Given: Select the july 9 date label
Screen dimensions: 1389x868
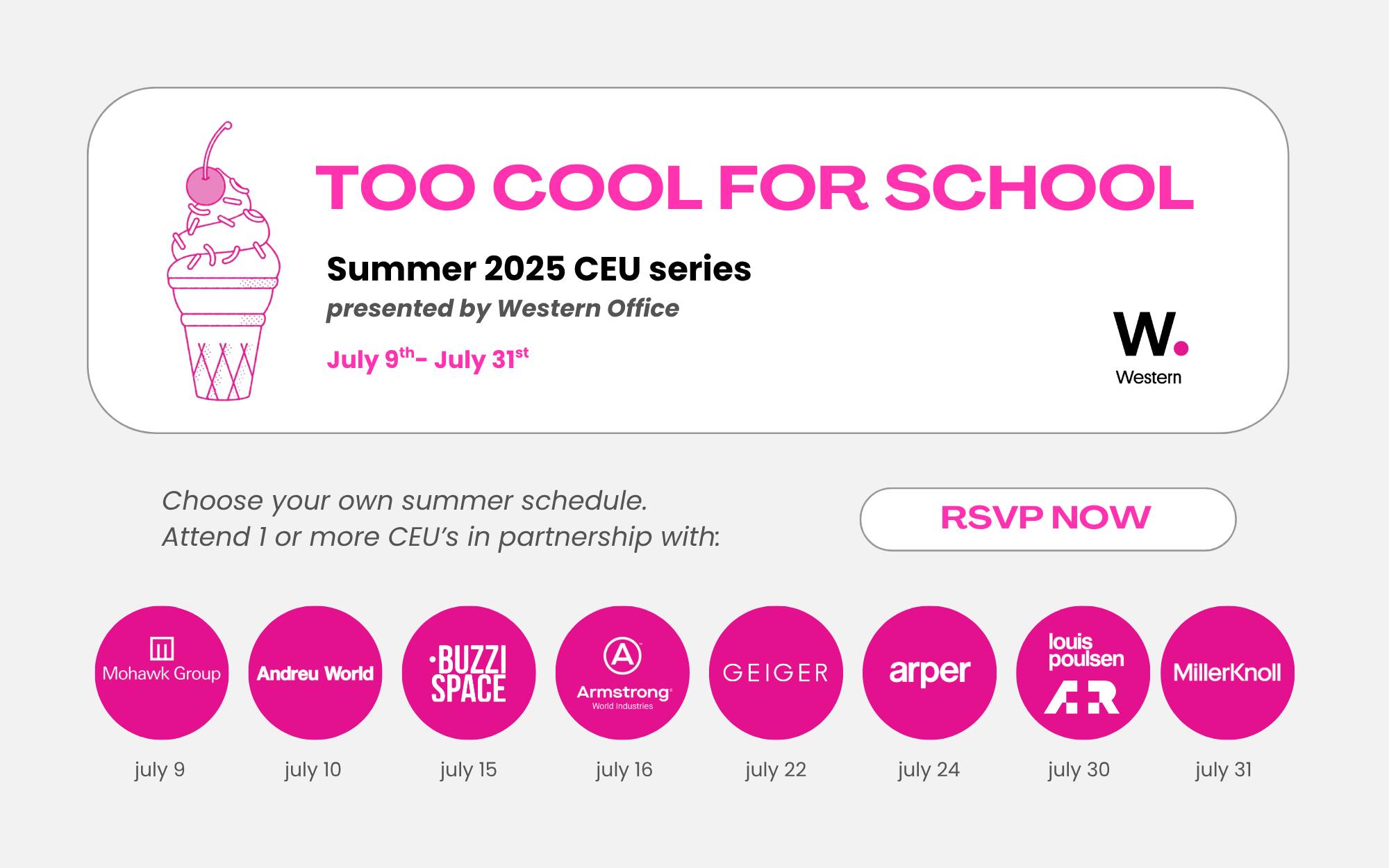Looking at the screenshot, I should pos(160,770).
